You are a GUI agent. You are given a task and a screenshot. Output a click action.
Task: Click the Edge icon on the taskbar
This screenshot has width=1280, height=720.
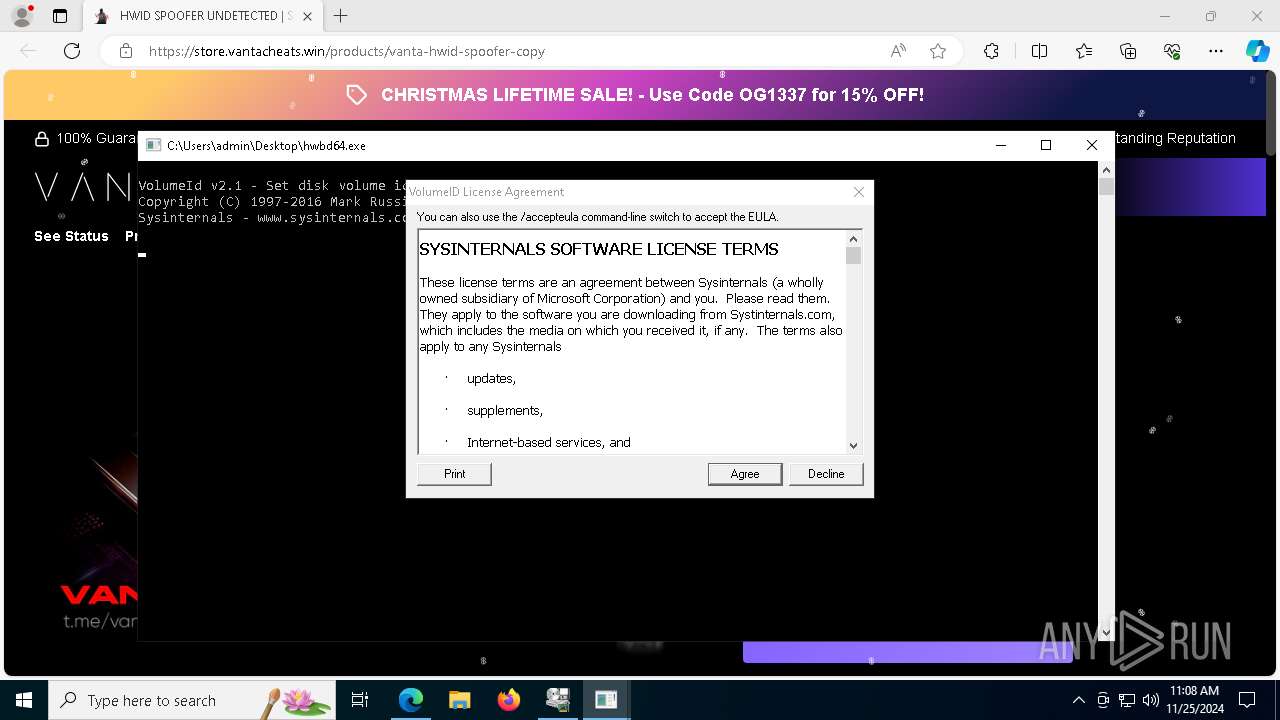tap(411, 700)
